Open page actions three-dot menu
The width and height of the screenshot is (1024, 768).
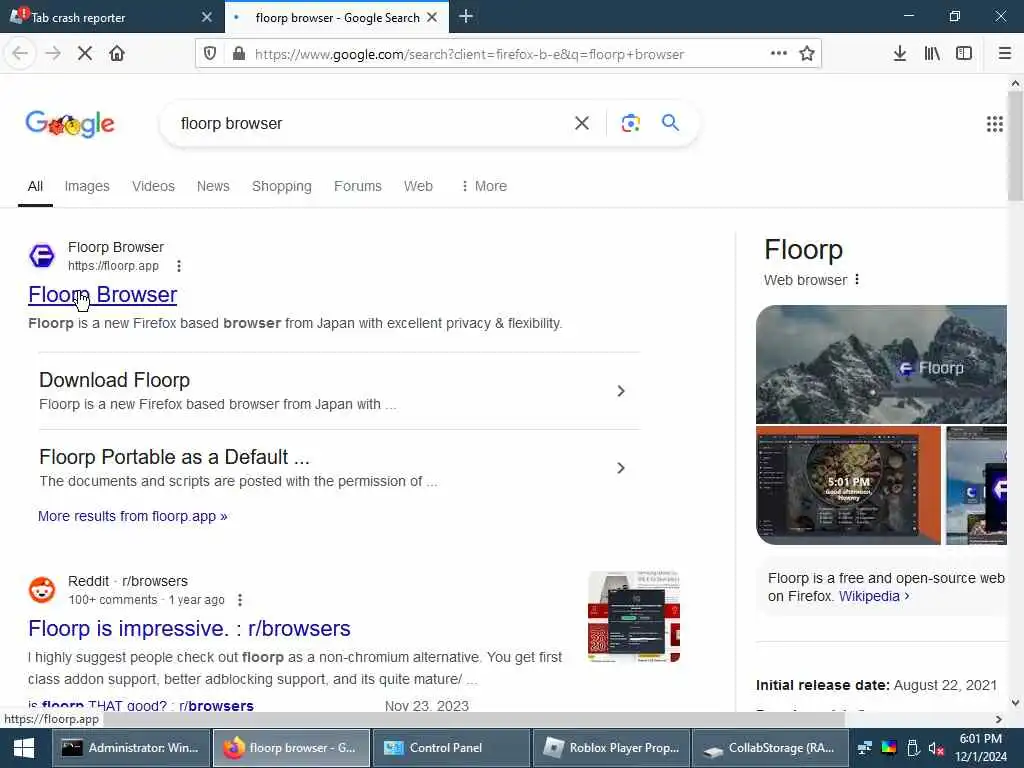[778, 54]
